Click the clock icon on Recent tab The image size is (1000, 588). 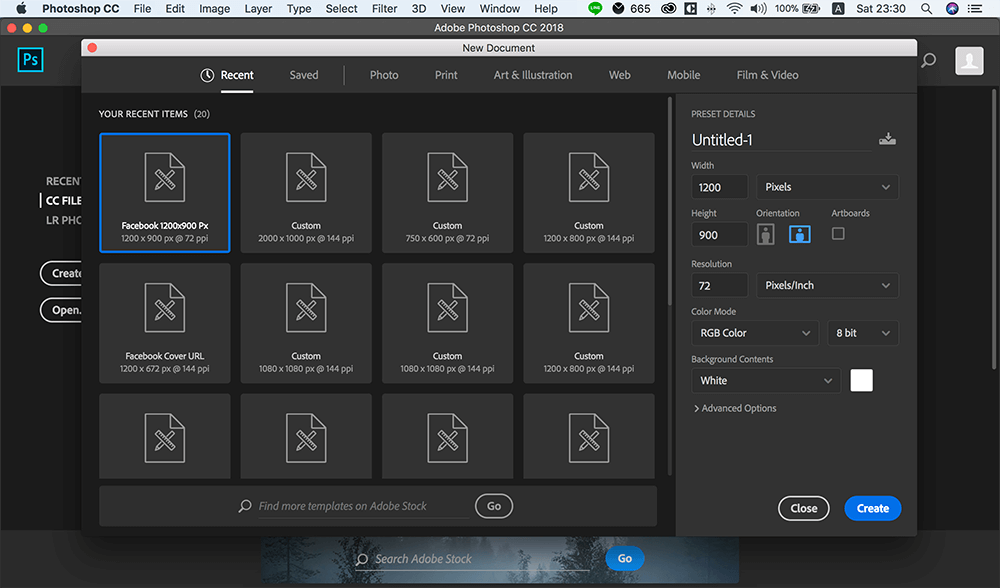207,75
